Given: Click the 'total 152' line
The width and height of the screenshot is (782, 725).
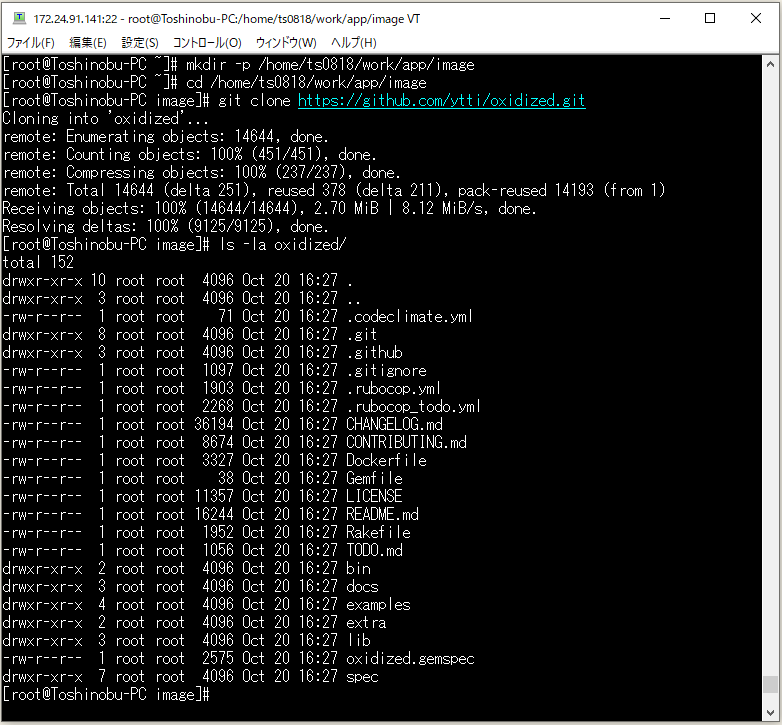Looking at the screenshot, I should click(x=38, y=262).
